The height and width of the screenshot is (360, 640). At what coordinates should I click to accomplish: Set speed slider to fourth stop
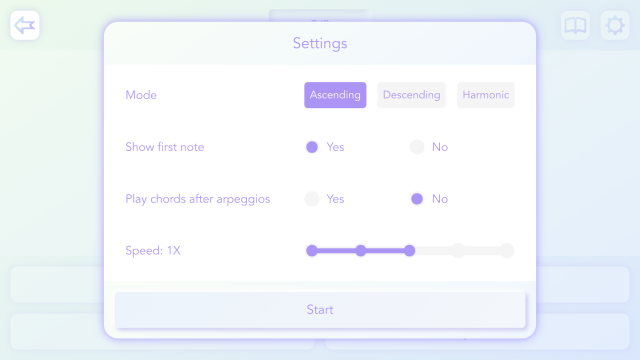pyautogui.click(x=458, y=251)
